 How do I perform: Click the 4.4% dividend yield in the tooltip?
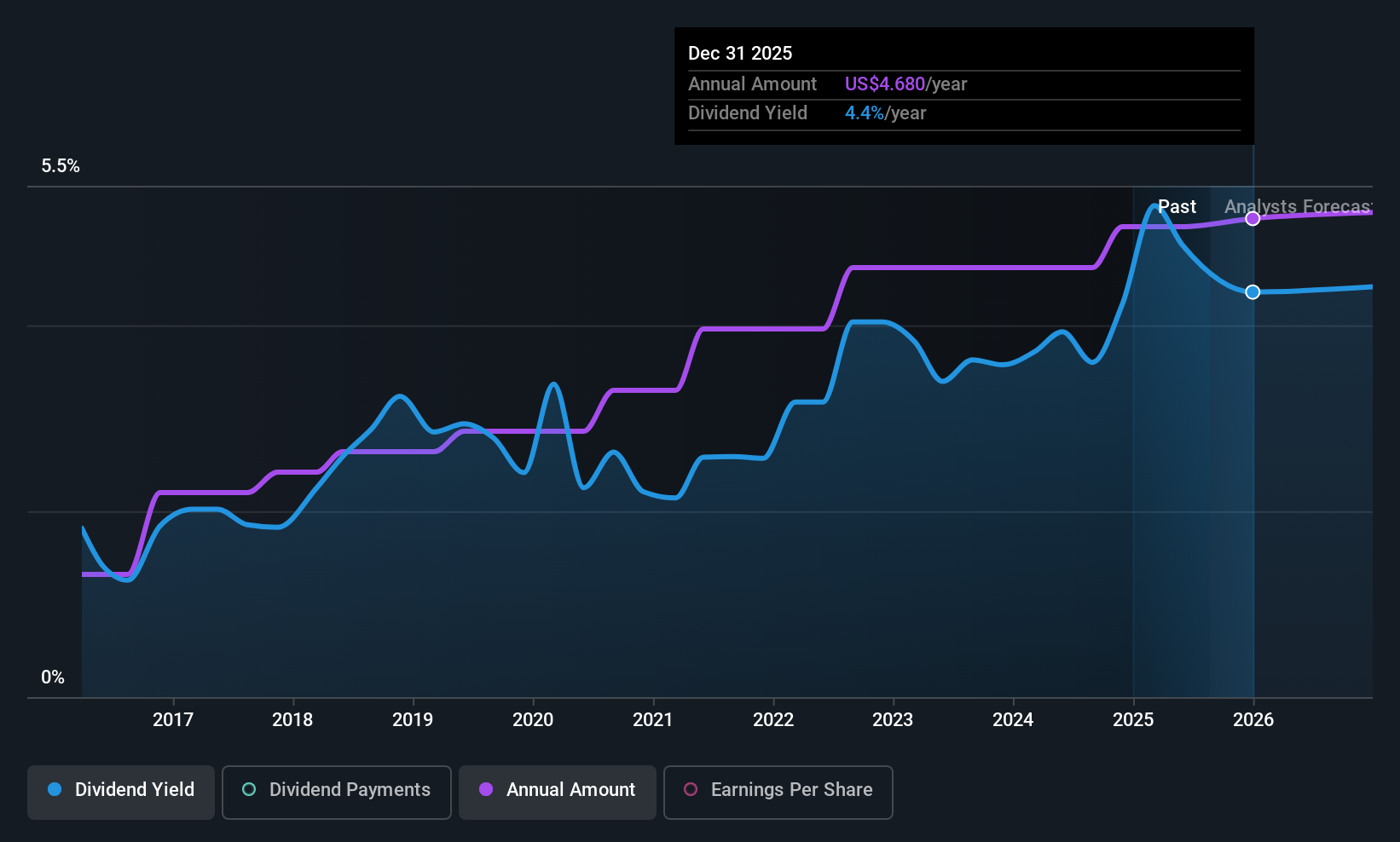click(865, 113)
